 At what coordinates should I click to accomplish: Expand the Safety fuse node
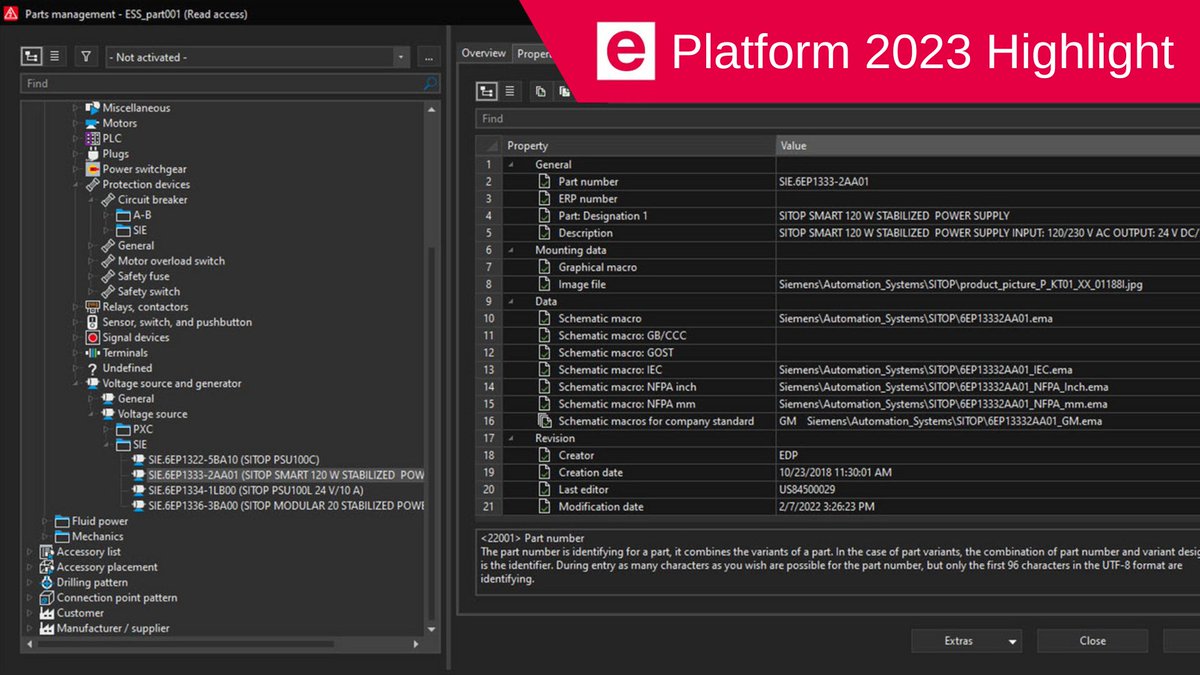(91, 276)
